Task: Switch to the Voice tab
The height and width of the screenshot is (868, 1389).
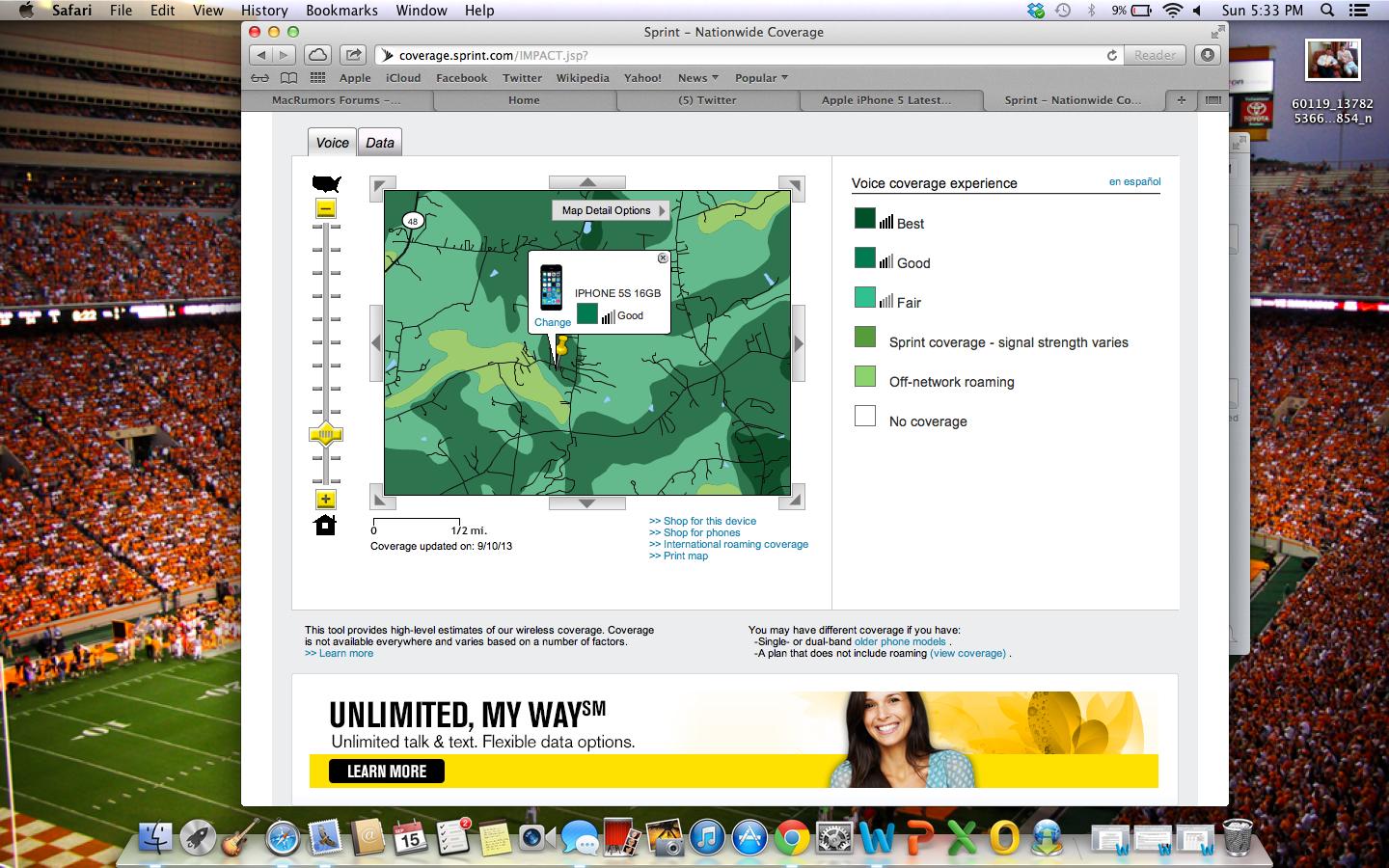Action: coord(332,142)
